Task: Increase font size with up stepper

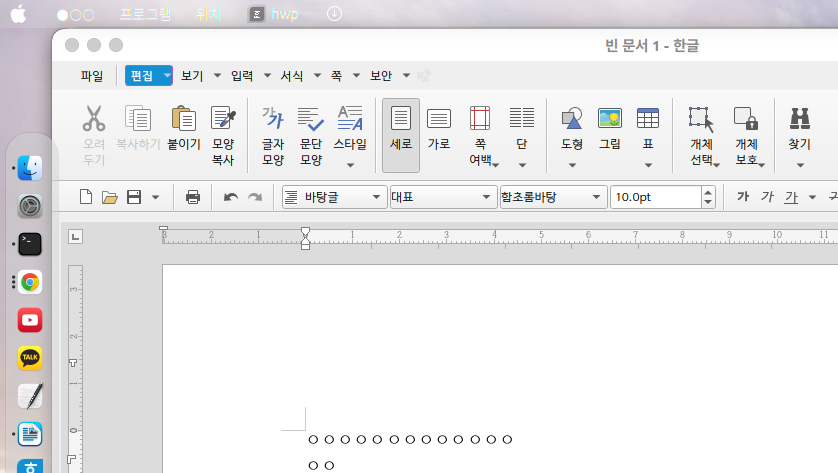Action: [708, 192]
